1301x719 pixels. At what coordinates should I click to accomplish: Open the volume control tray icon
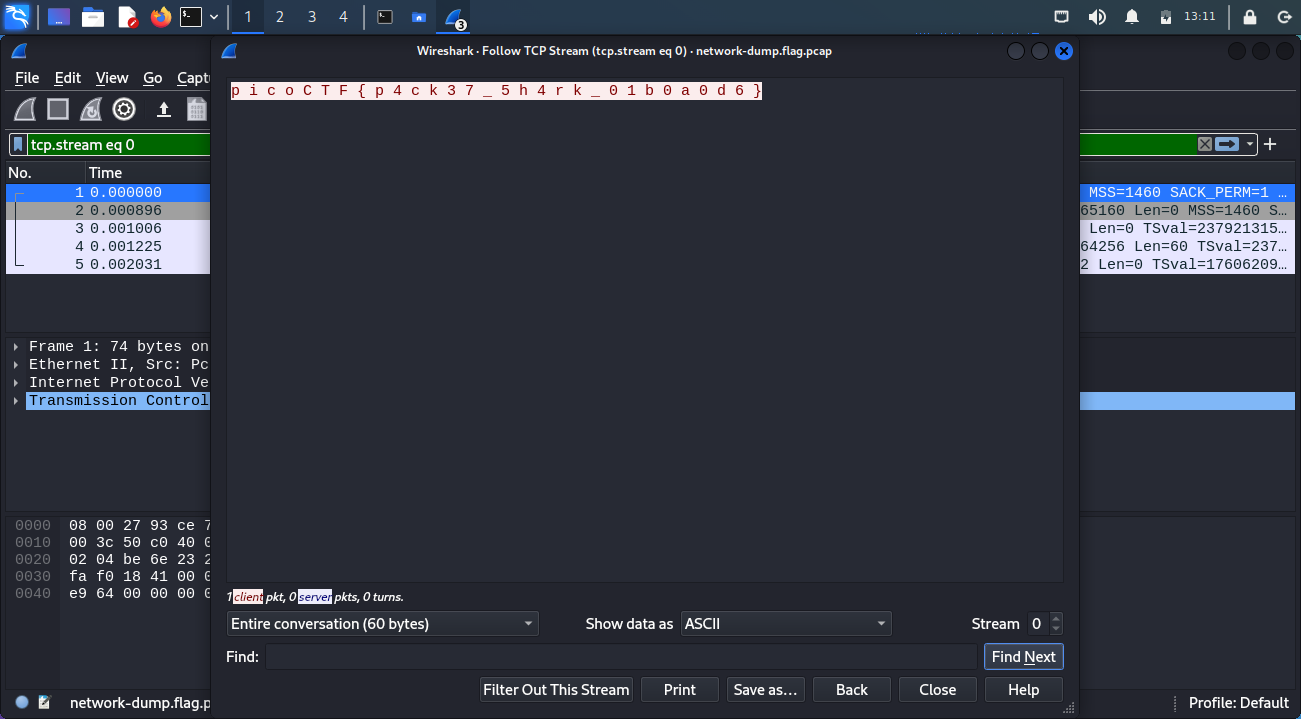1097,17
